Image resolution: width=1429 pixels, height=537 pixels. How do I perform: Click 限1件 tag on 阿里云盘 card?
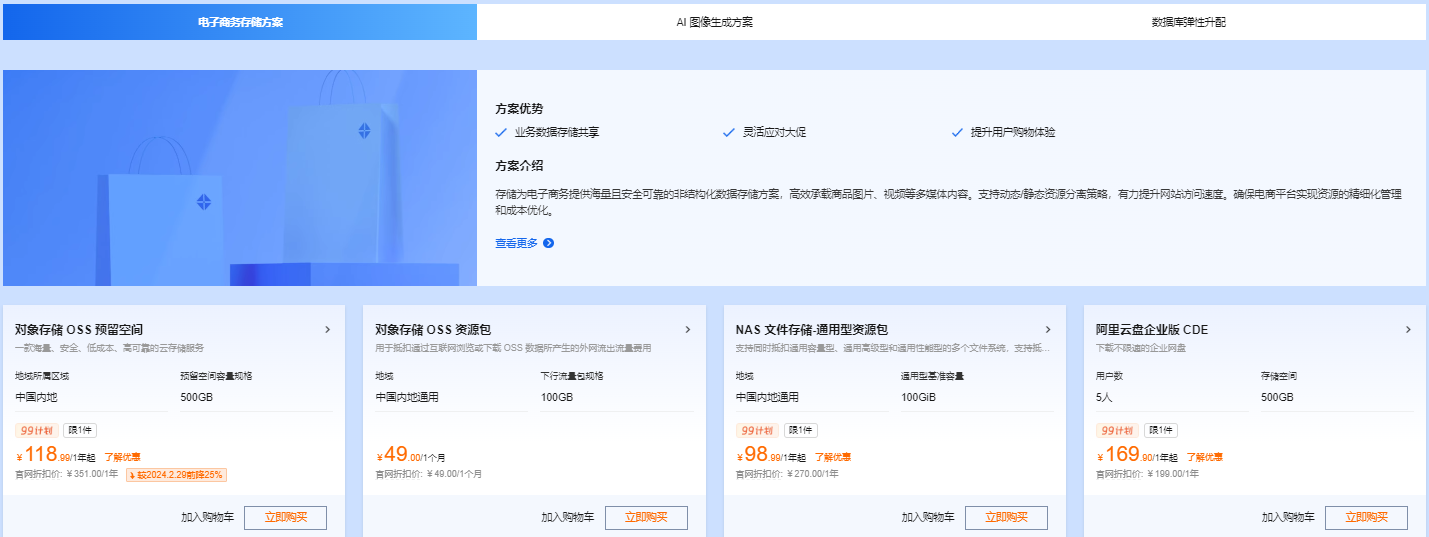(x=1161, y=430)
